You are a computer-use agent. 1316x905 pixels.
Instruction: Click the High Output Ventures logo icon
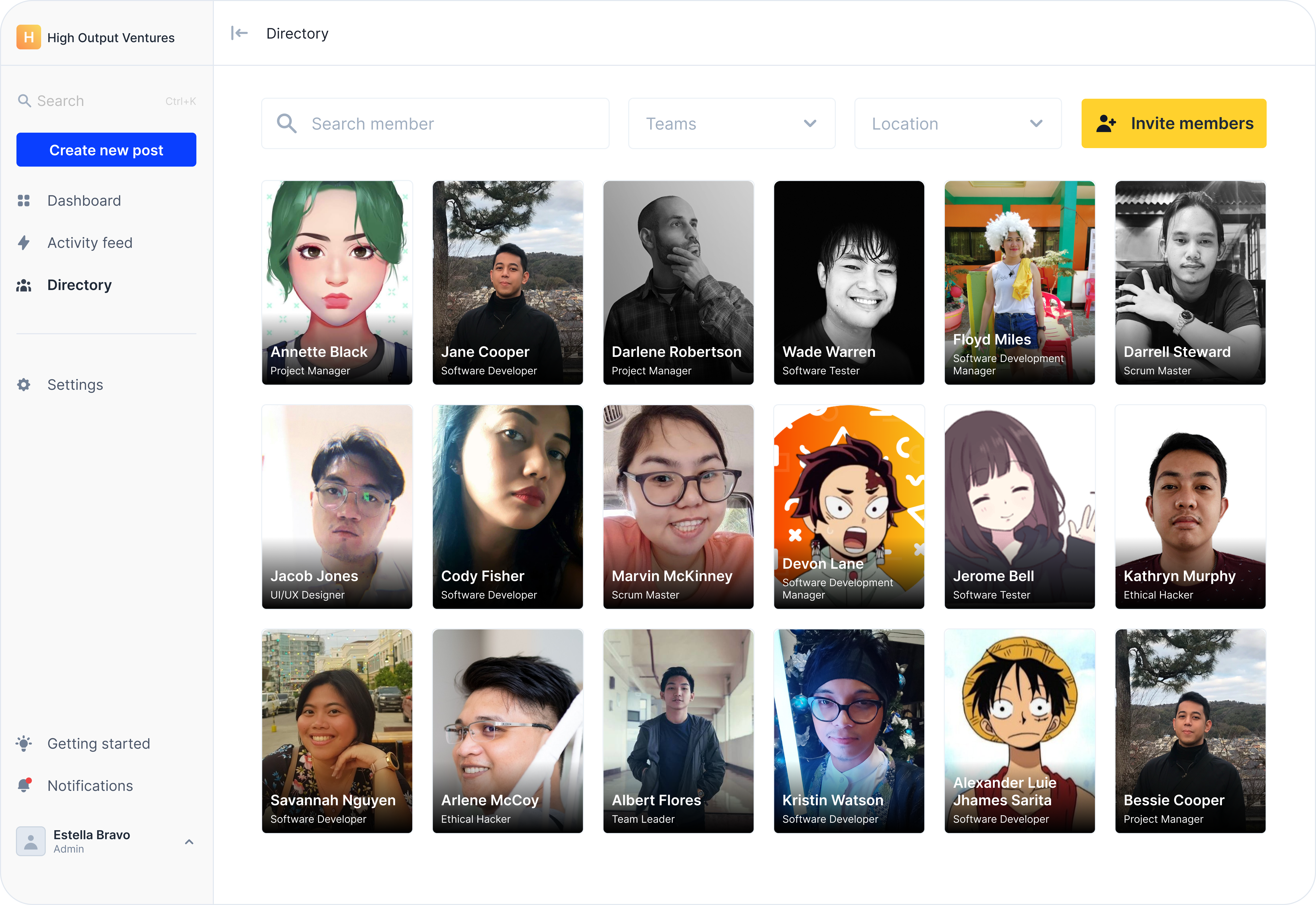pyautogui.click(x=28, y=38)
